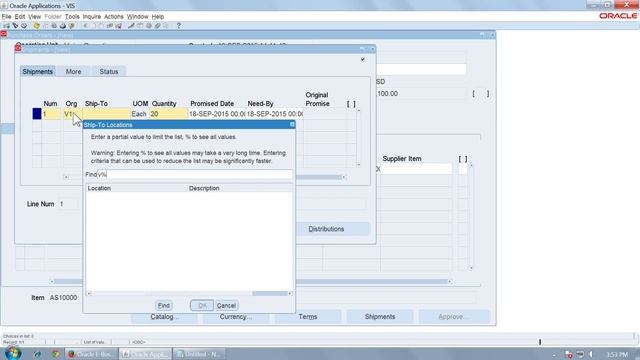
Task: Click the Folder Tools toolbar icon
Action: (x=166, y=26)
